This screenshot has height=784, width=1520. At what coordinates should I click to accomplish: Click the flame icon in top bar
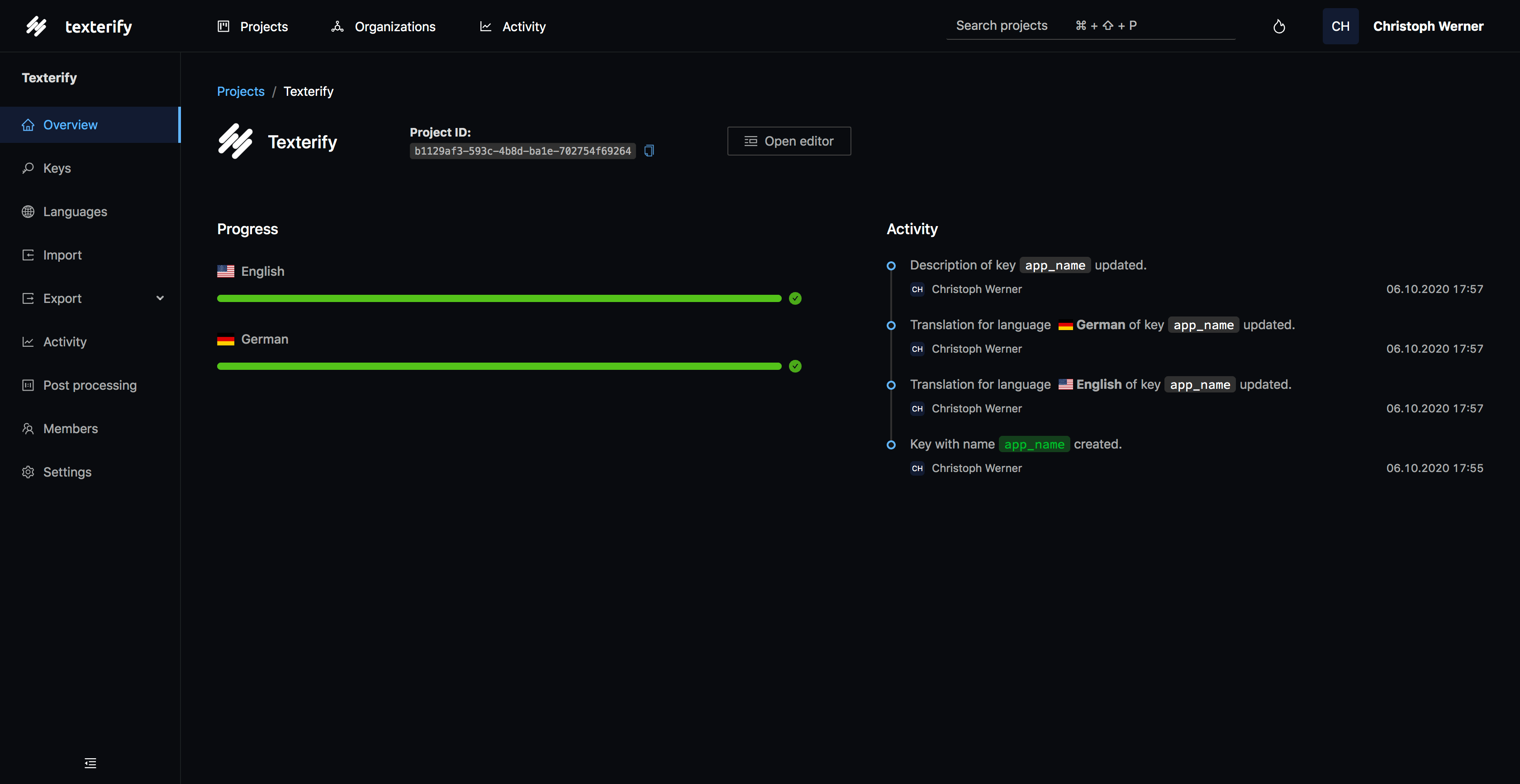(1279, 27)
